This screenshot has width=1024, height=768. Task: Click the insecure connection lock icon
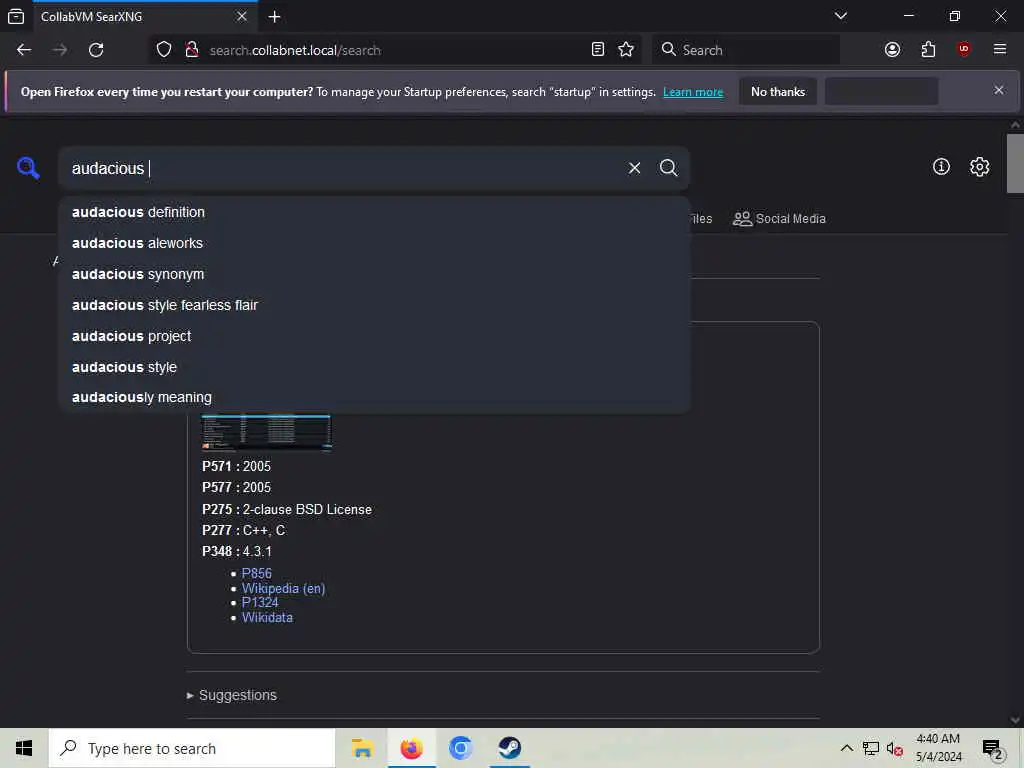[191, 50]
